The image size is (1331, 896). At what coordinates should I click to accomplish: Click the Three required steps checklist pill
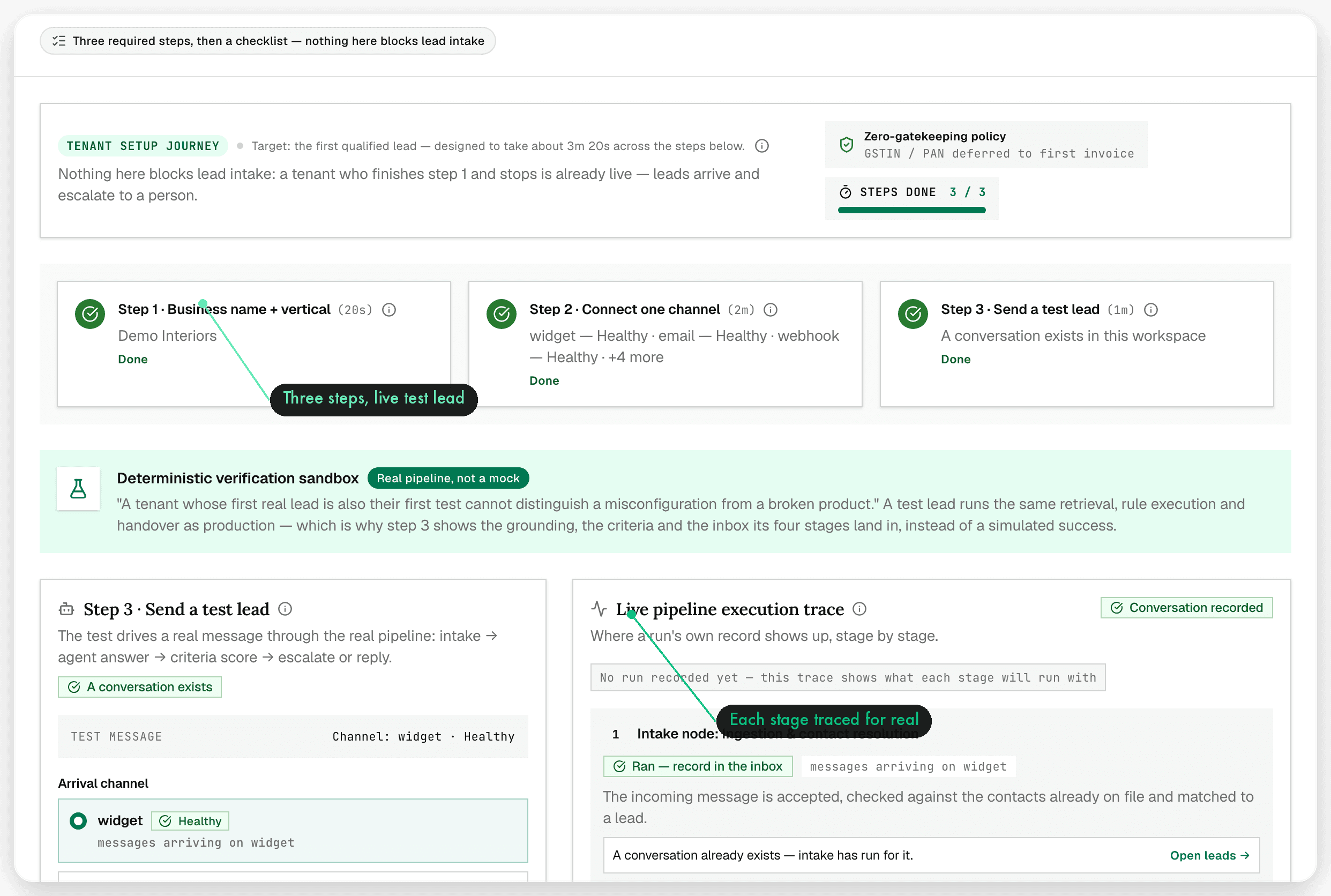[268, 41]
